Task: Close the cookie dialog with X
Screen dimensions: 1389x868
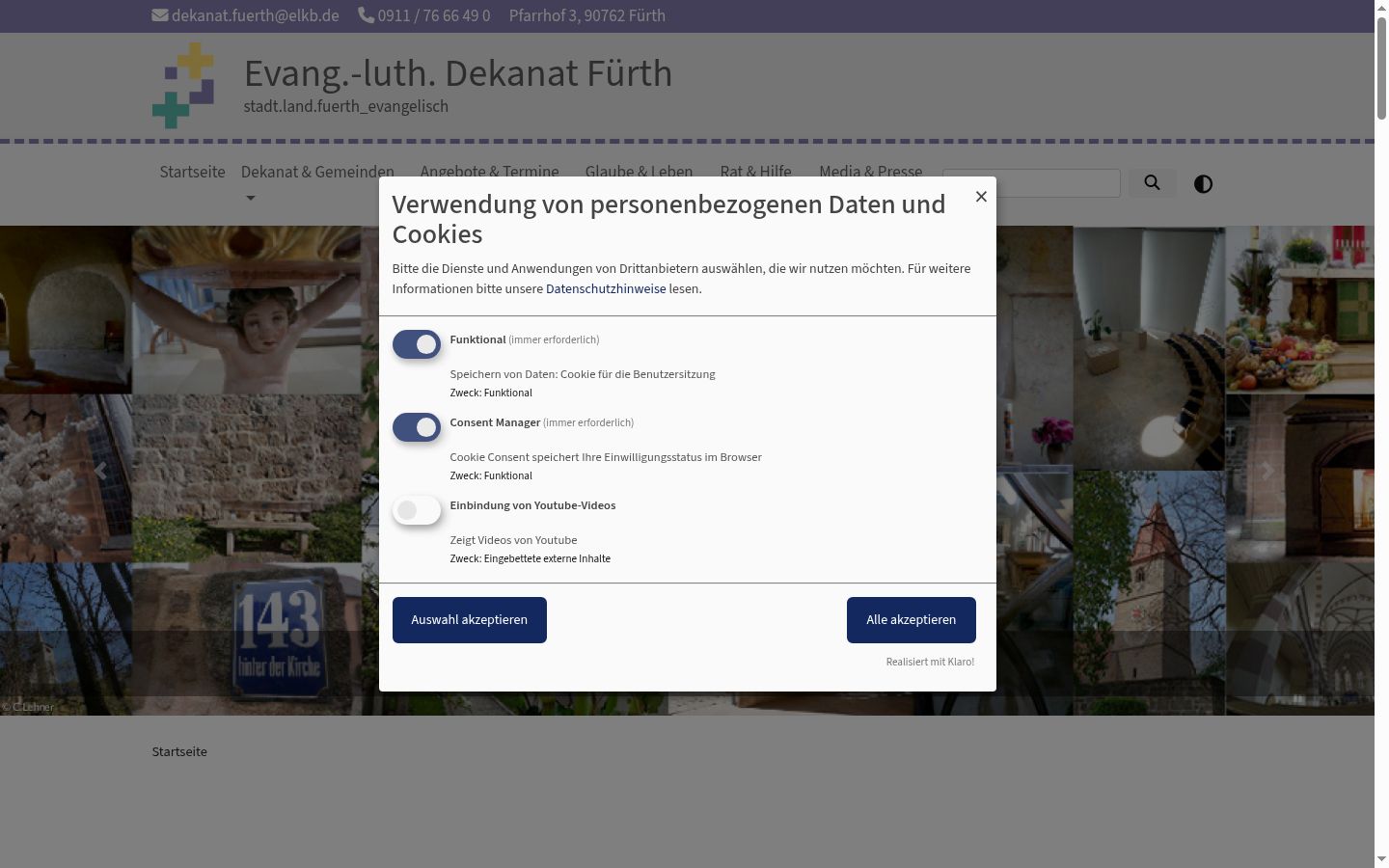Action: click(x=981, y=197)
